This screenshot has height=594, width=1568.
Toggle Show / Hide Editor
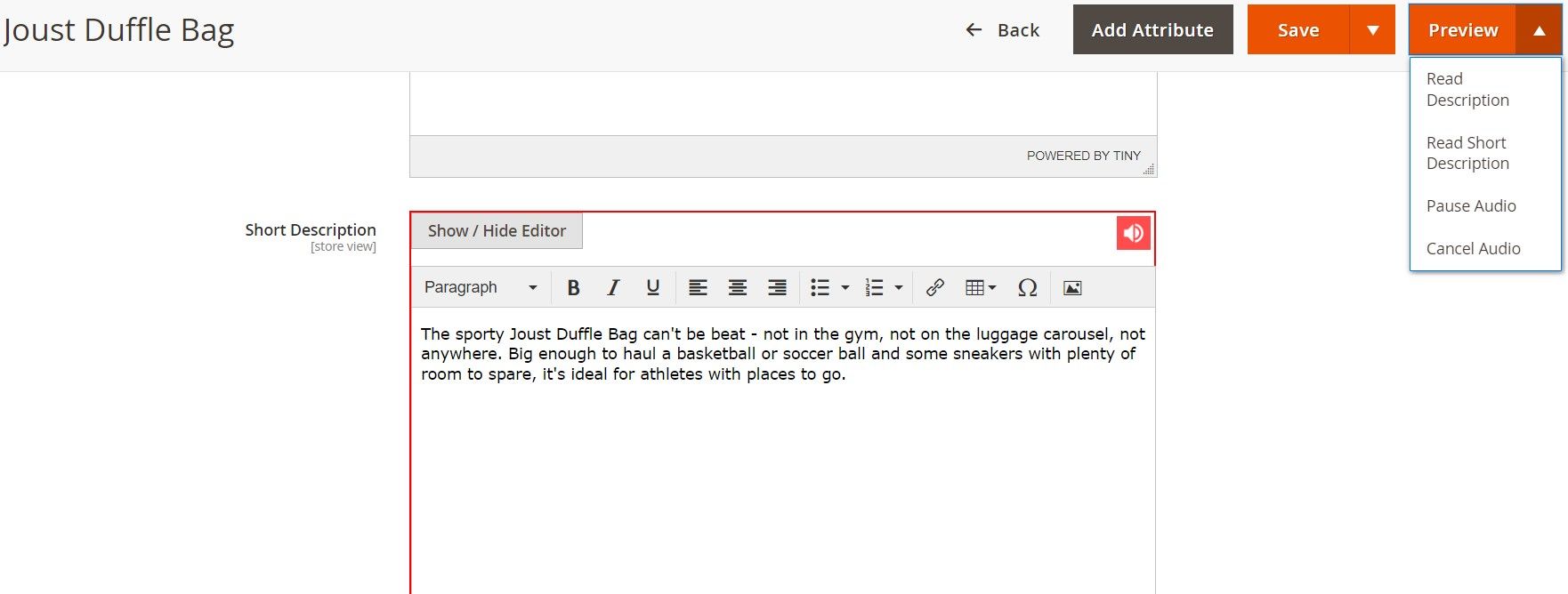(497, 230)
